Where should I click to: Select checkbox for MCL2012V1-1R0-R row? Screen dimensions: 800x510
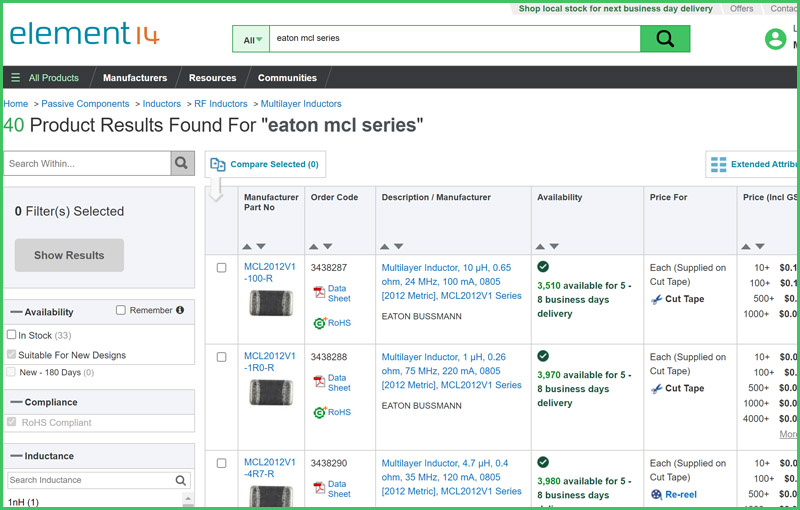(x=221, y=357)
